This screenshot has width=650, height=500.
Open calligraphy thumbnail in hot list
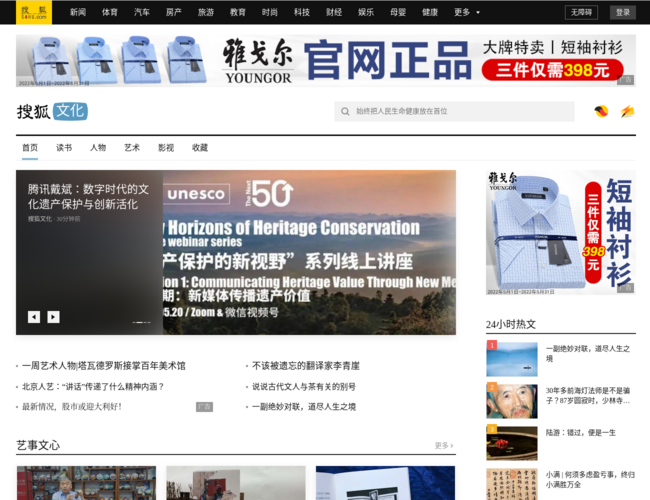point(512,484)
